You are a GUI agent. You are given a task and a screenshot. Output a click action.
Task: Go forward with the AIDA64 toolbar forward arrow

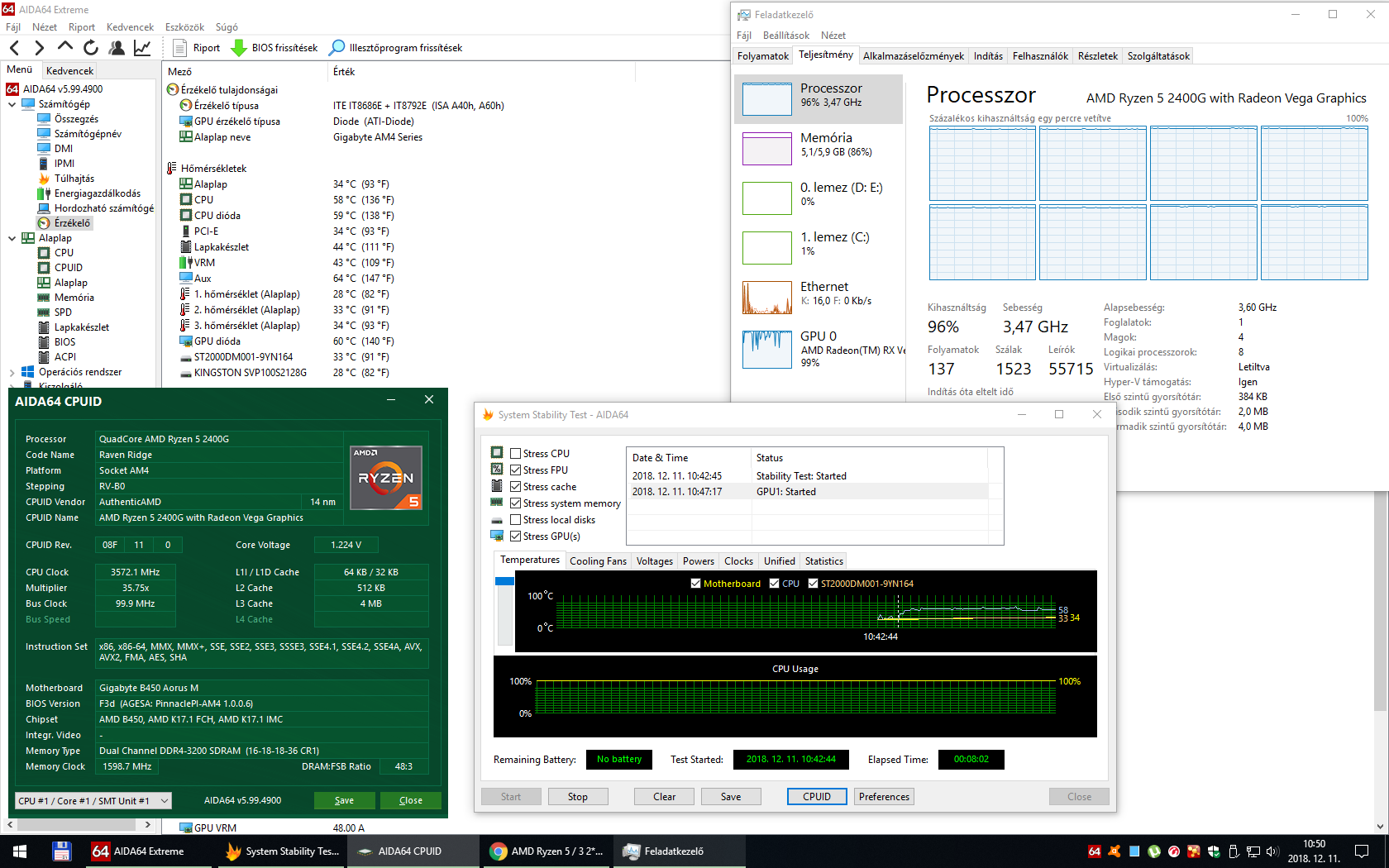(39, 48)
